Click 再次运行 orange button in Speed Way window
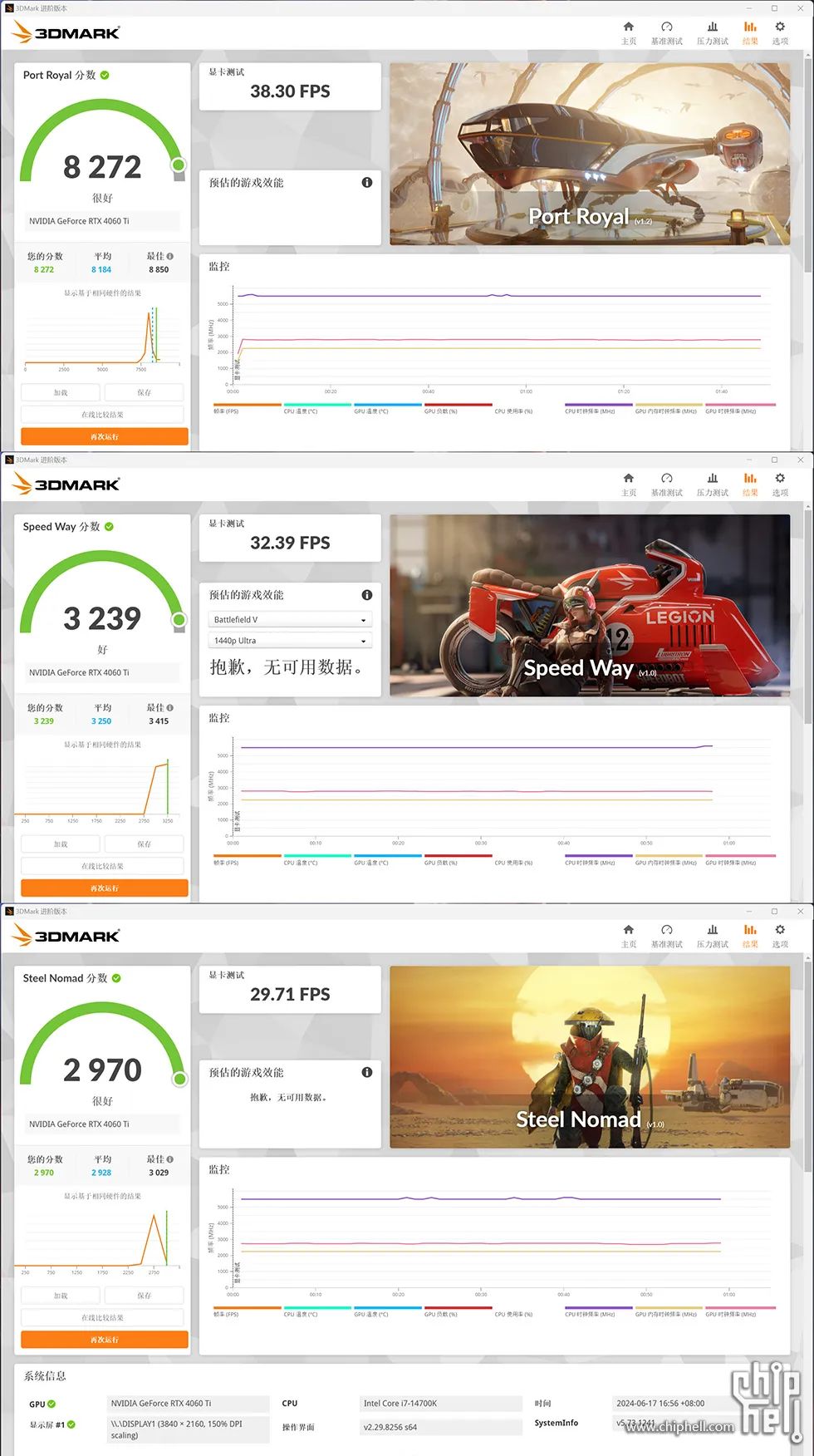 [105, 888]
